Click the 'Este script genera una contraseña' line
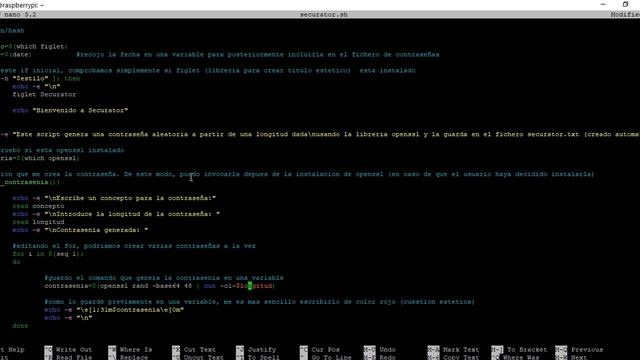640x360 pixels. 320,134
